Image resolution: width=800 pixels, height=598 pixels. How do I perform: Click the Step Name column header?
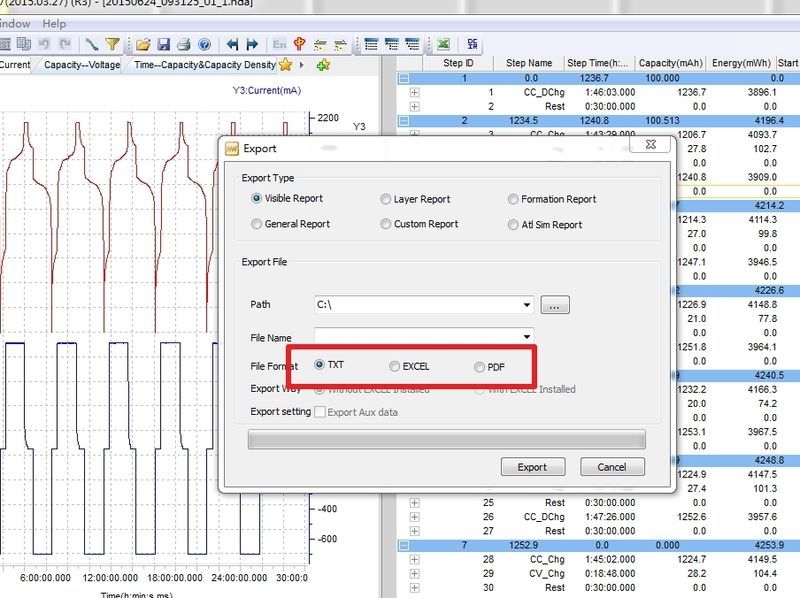pyautogui.click(x=529, y=63)
